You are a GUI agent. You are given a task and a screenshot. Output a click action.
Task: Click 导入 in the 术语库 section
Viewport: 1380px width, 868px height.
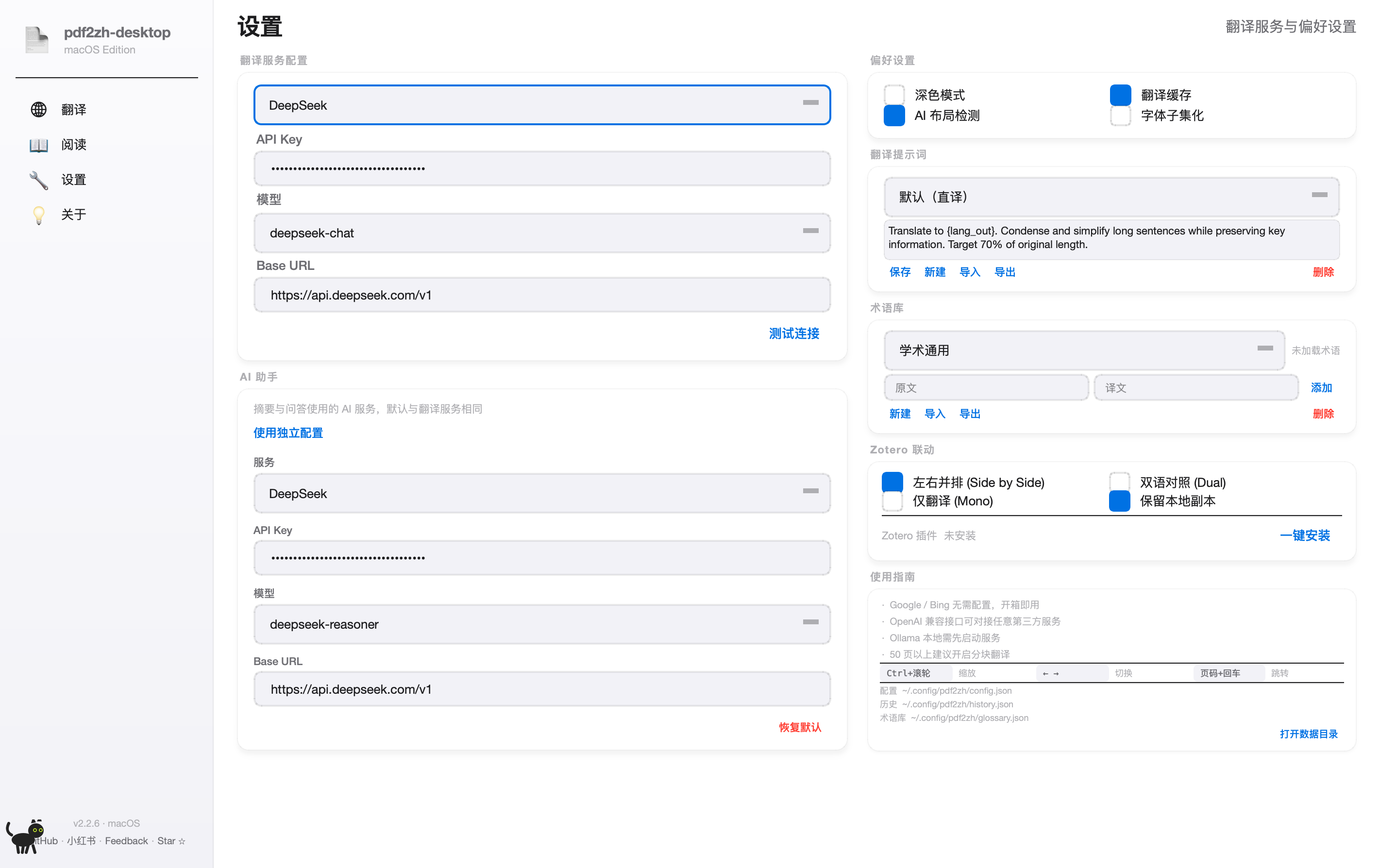(x=935, y=414)
